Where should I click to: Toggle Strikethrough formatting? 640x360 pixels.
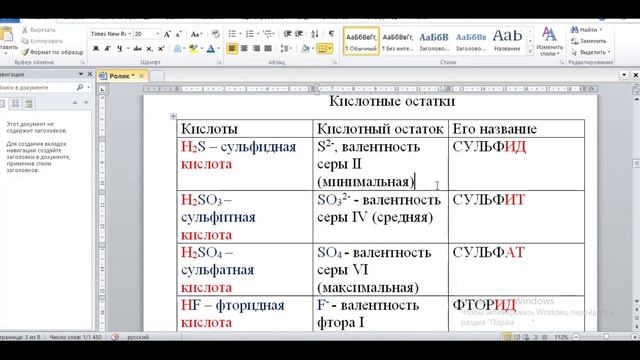pyautogui.click(x=138, y=49)
